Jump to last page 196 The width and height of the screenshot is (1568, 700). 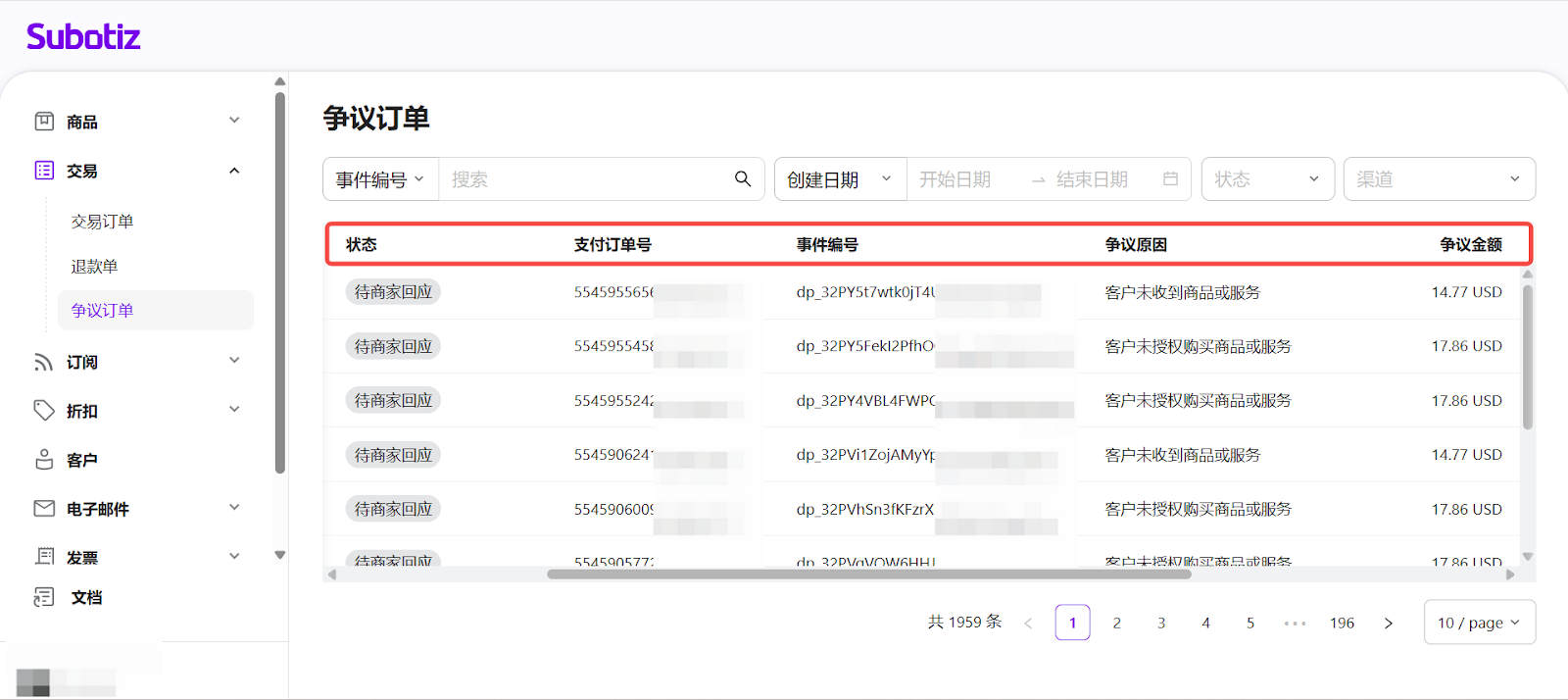click(x=1342, y=623)
